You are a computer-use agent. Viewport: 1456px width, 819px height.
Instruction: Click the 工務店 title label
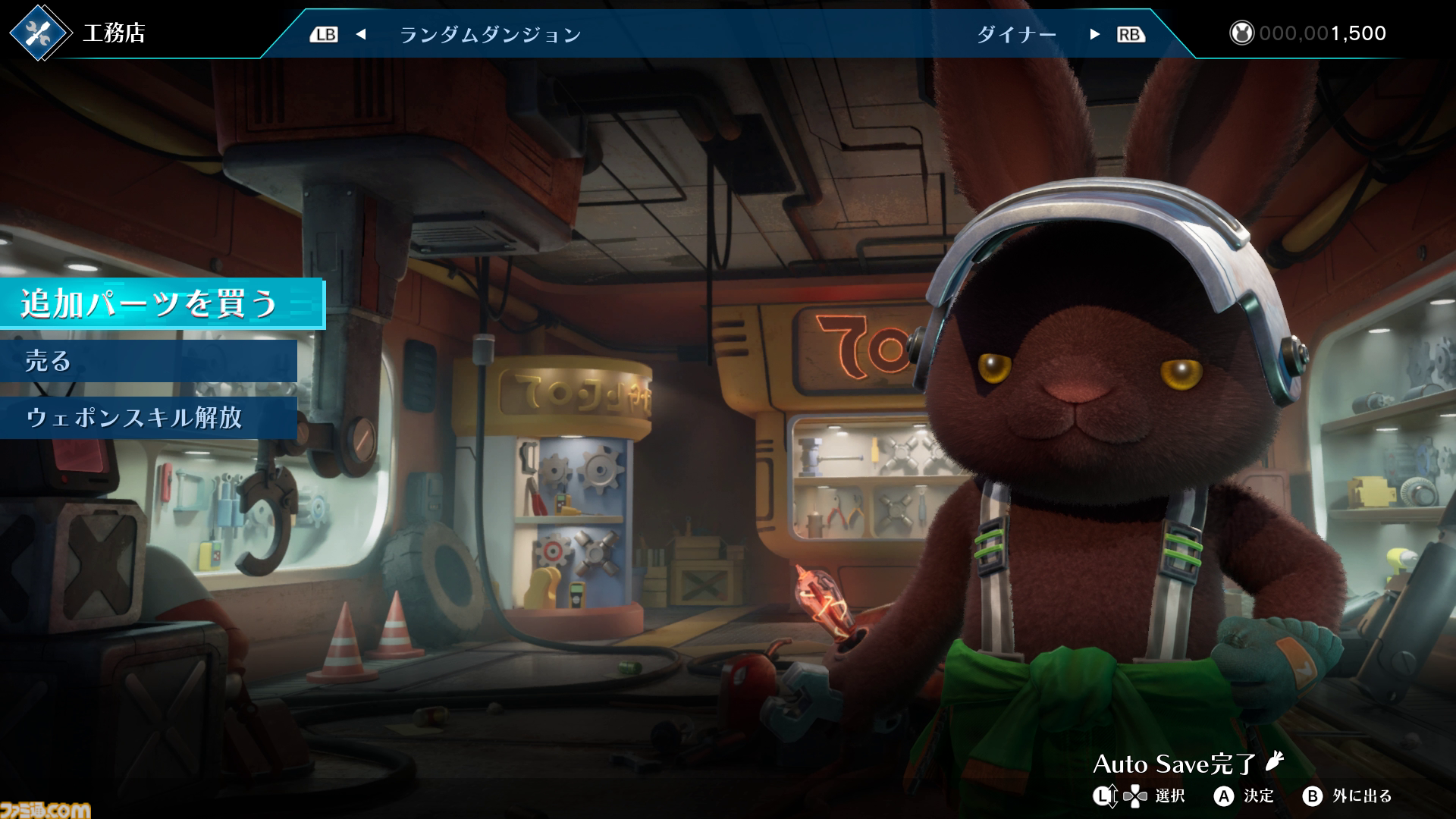pos(114,33)
